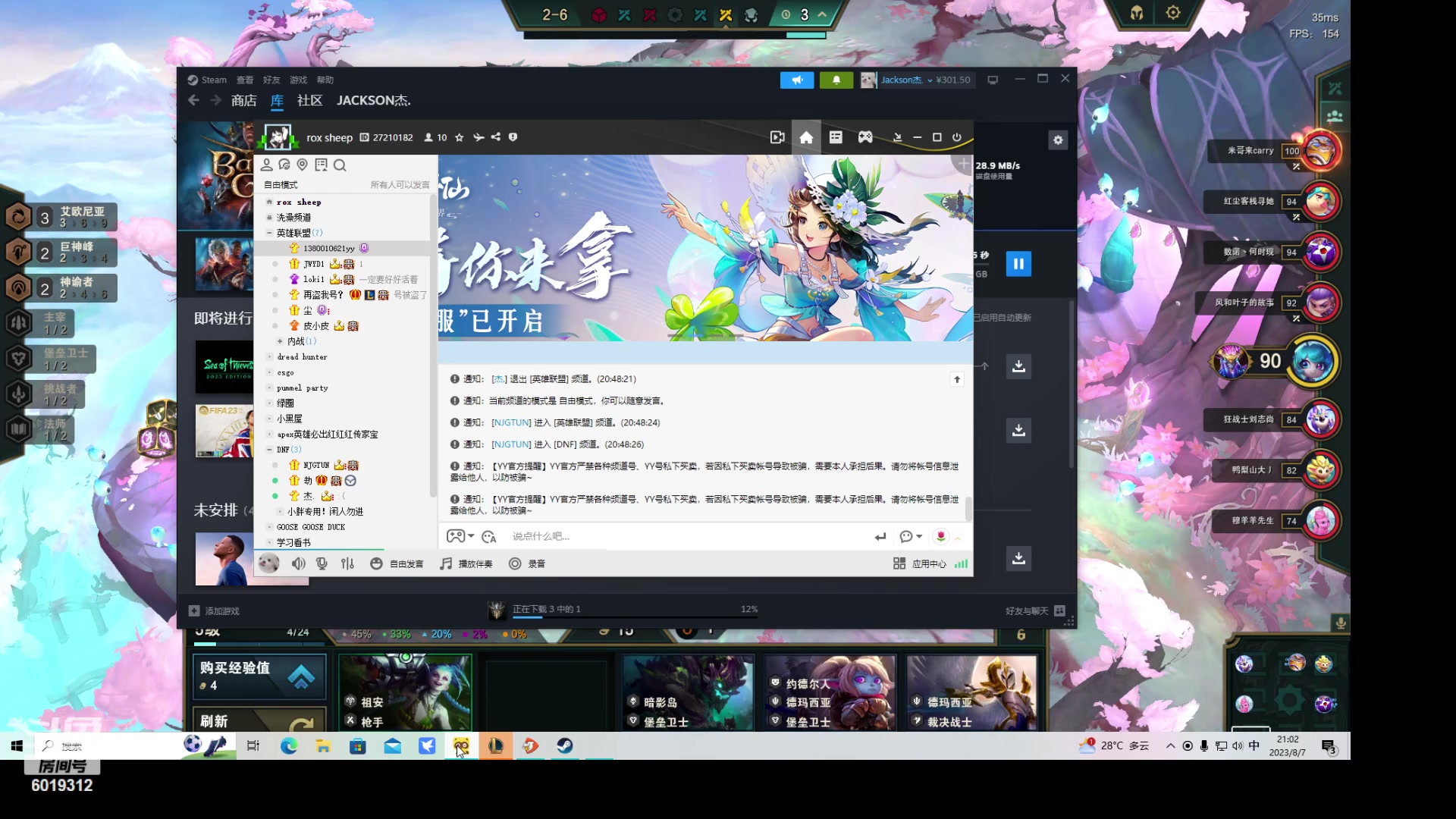Open in-game settings gear at top
Screen dimensions: 1456x819
click(x=1173, y=13)
